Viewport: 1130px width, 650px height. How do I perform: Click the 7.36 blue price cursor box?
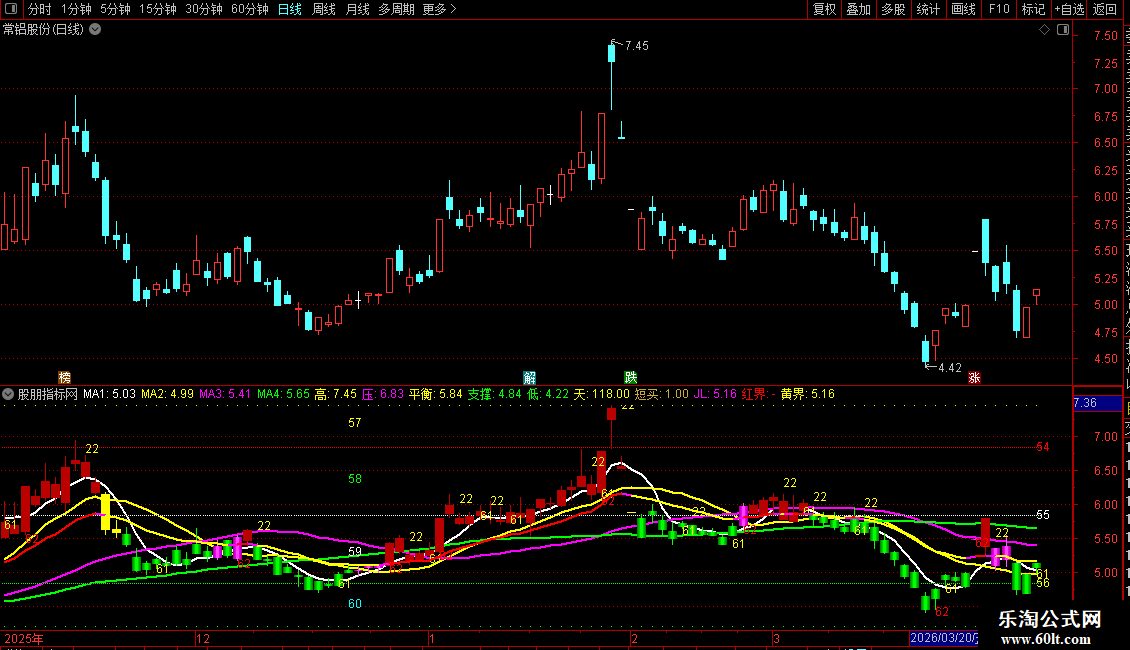pyautogui.click(x=1098, y=403)
